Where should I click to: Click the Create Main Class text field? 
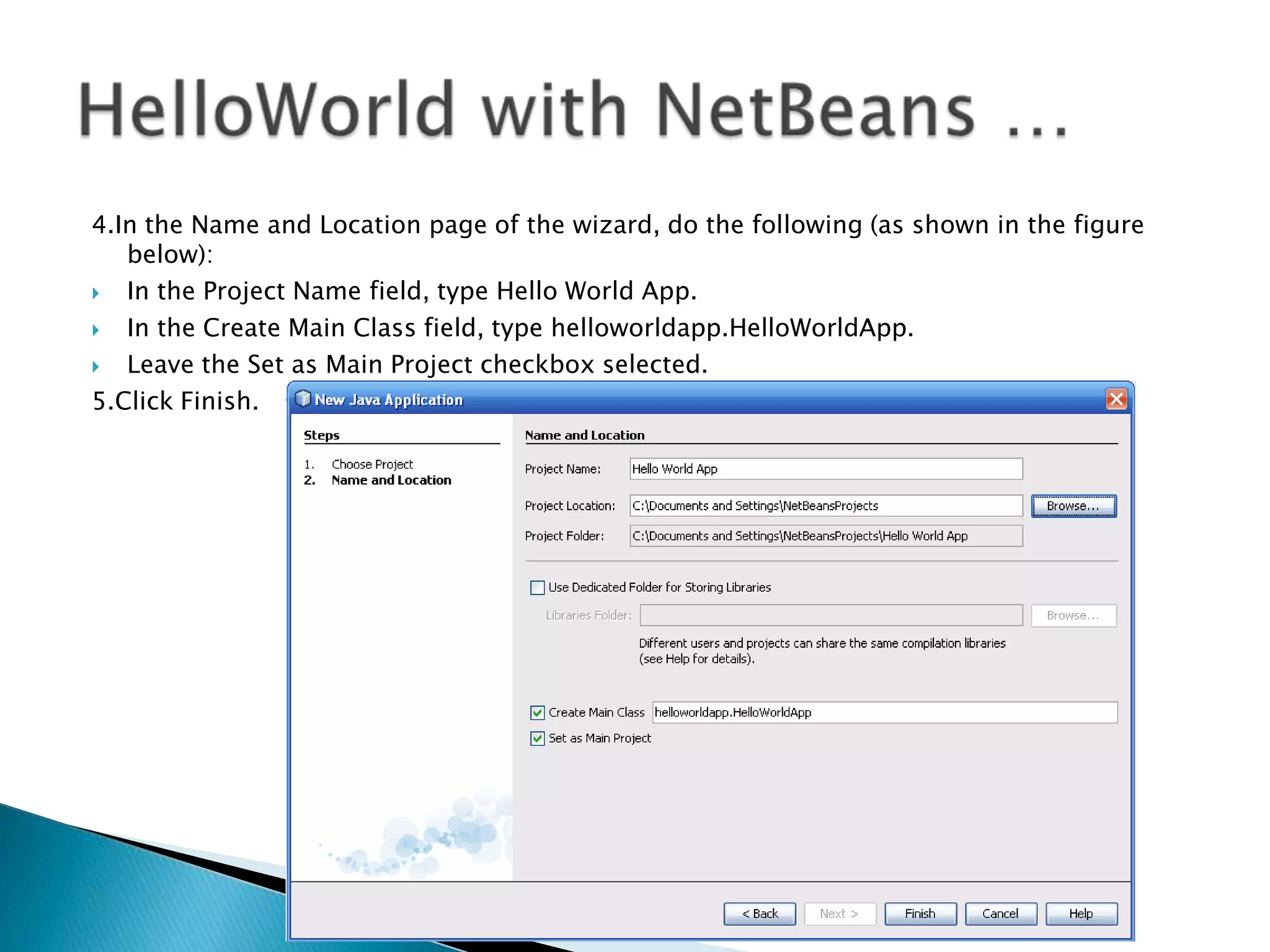click(x=885, y=713)
